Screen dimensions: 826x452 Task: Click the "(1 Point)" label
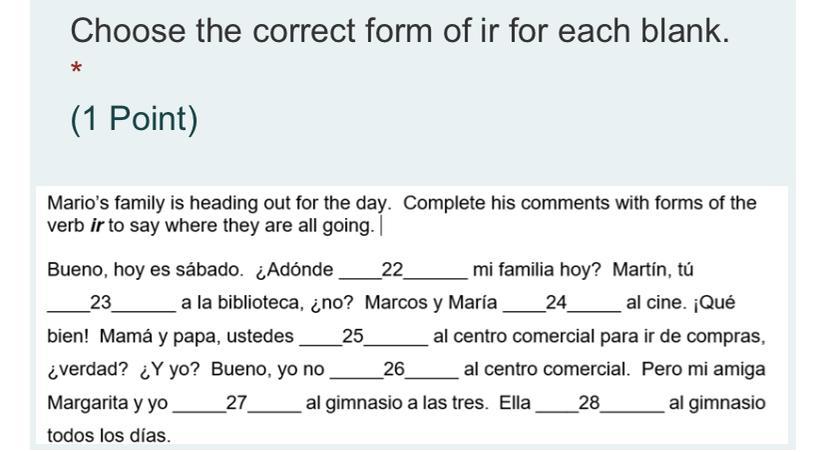(134, 119)
